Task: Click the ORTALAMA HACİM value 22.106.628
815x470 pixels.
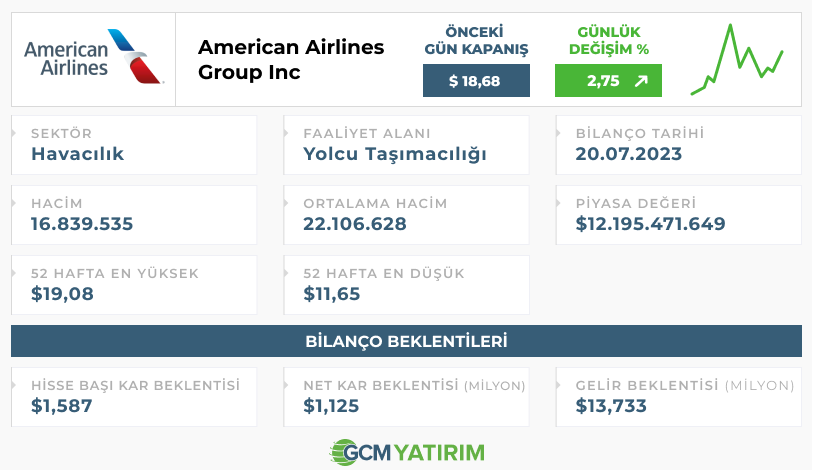Action: (x=355, y=224)
